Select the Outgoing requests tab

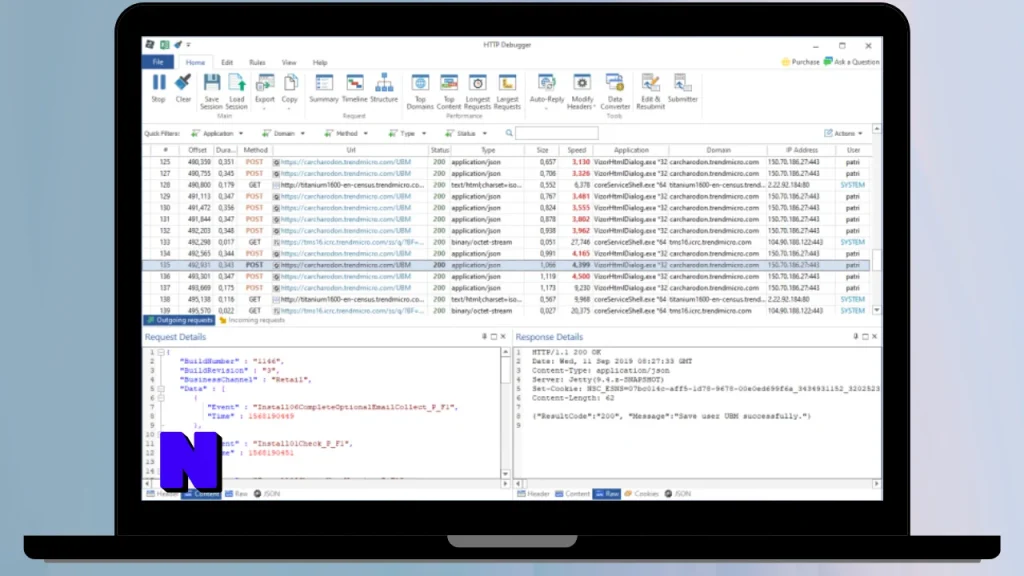(180, 320)
